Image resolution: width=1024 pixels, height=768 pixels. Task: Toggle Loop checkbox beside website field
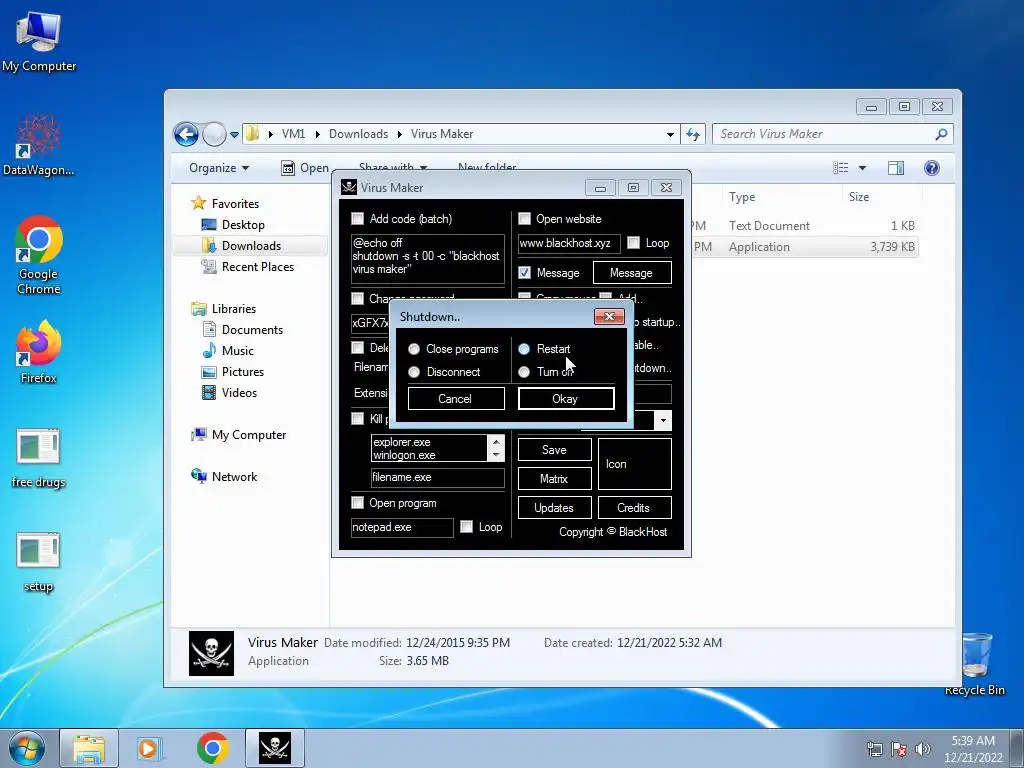click(633, 243)
